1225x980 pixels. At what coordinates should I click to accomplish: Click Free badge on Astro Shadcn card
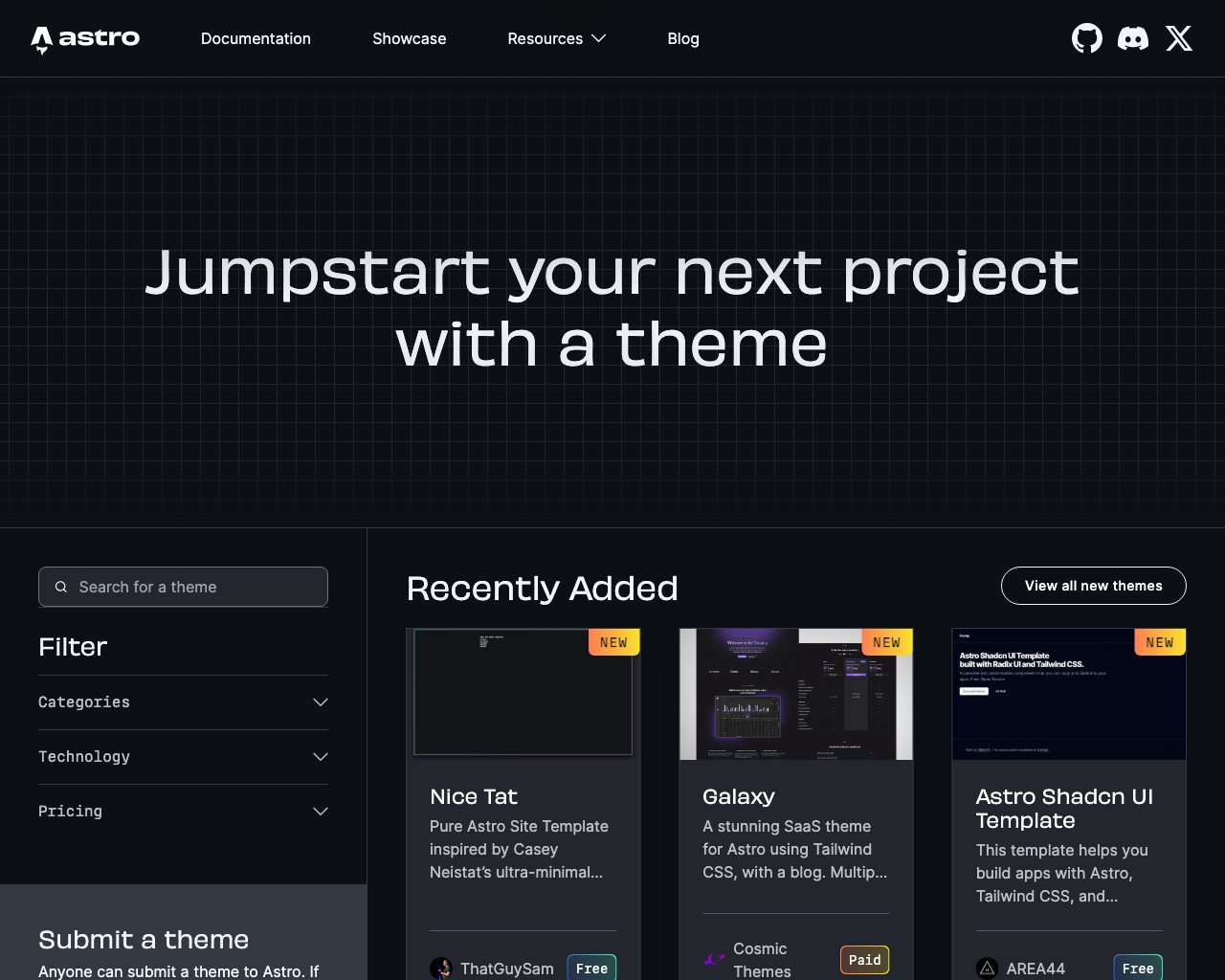coord(1138,968)
